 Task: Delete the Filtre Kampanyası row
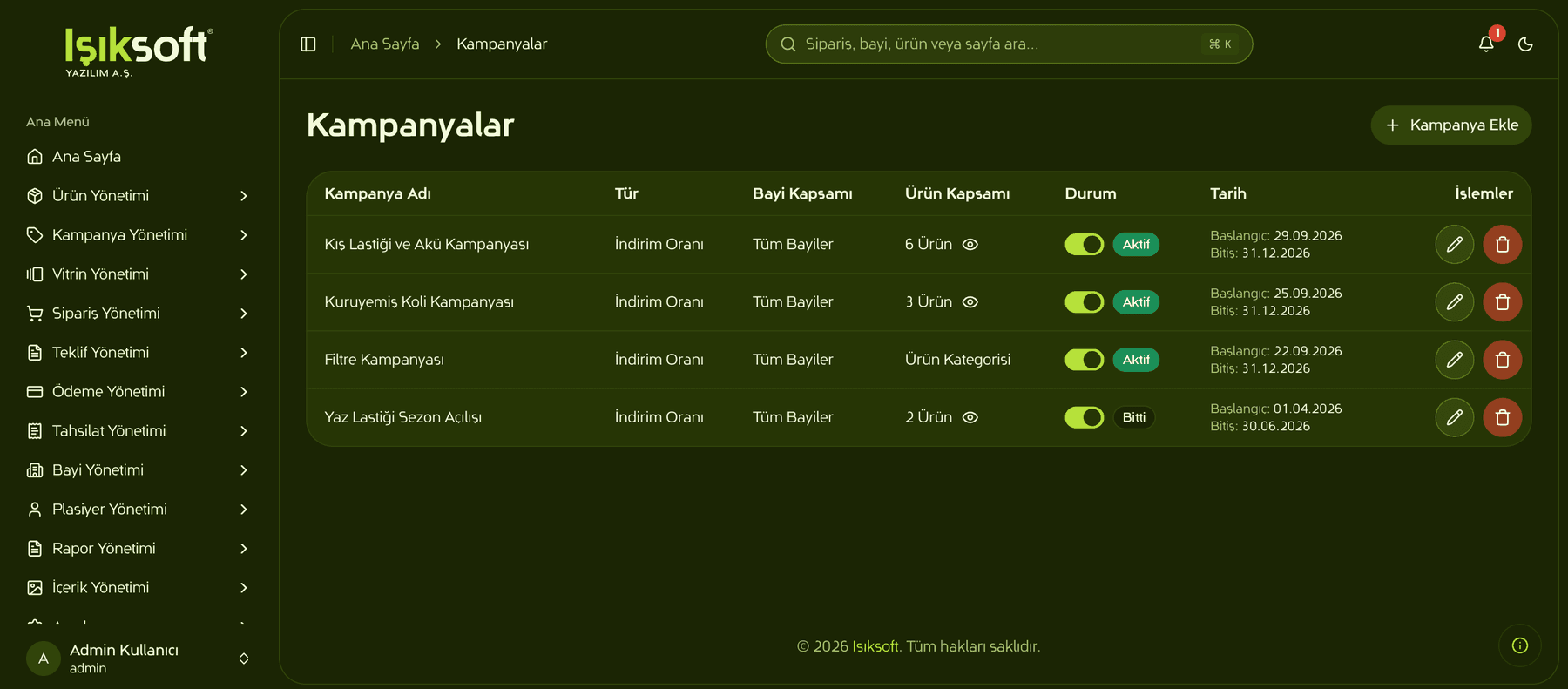coord(1503,360)
